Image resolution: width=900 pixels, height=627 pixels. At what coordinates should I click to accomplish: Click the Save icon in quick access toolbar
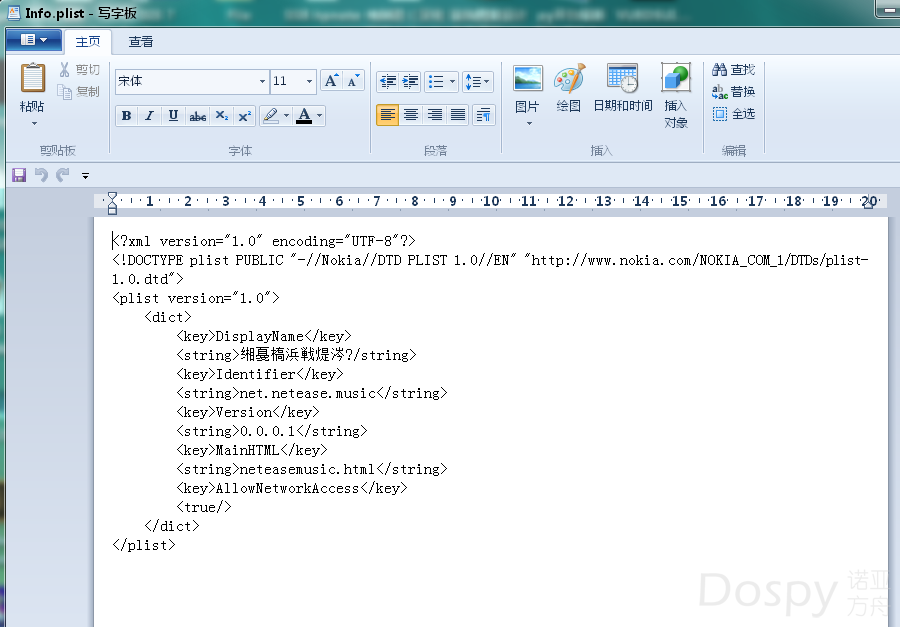19,175
